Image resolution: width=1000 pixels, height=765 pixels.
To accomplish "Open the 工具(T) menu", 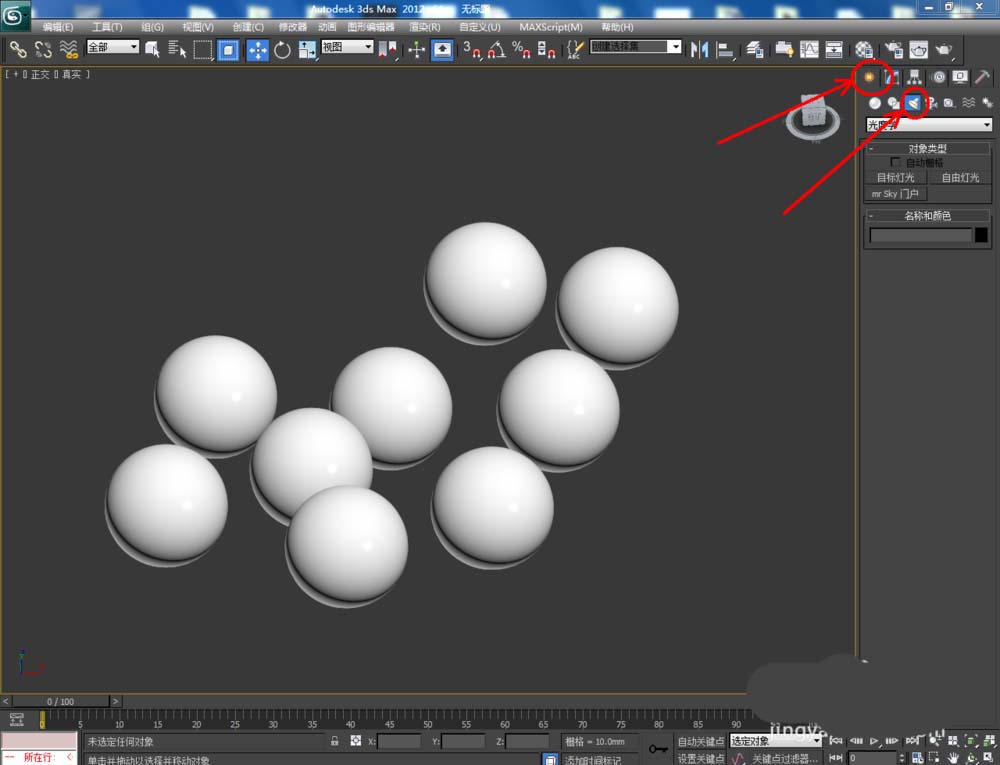I will click(x=107, y=27).
